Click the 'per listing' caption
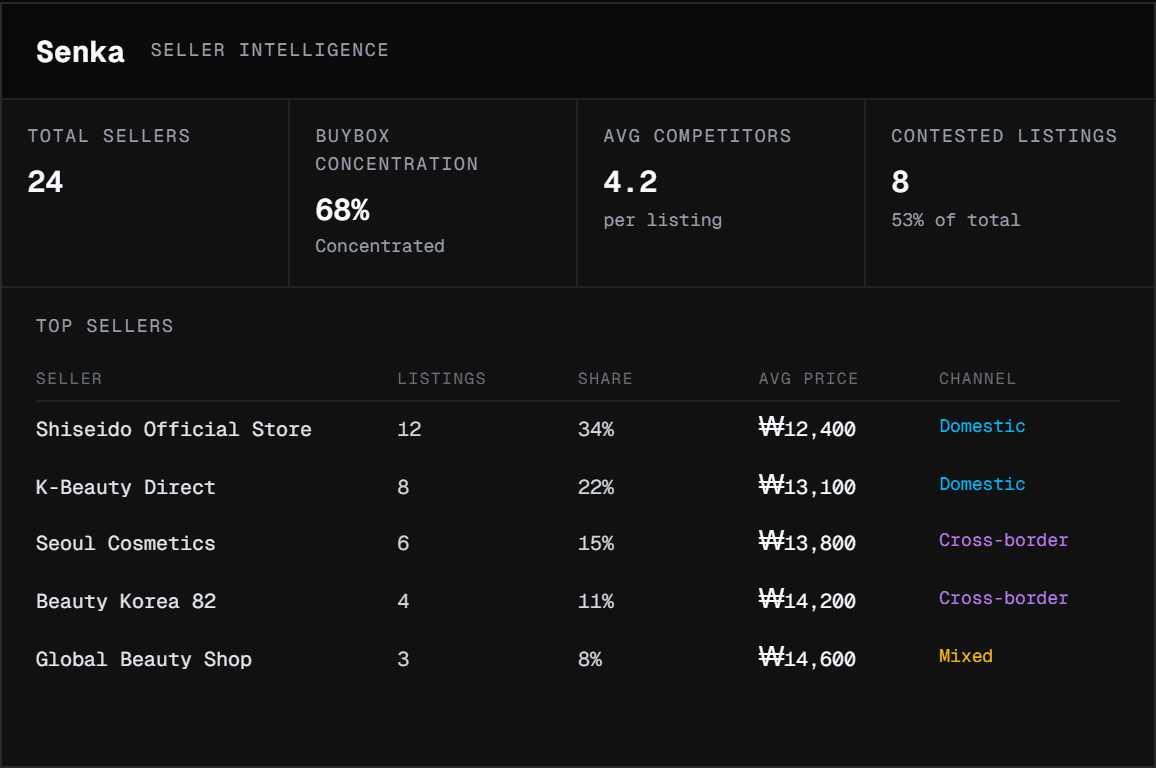The image size is (1156, 768). [663, 220]
